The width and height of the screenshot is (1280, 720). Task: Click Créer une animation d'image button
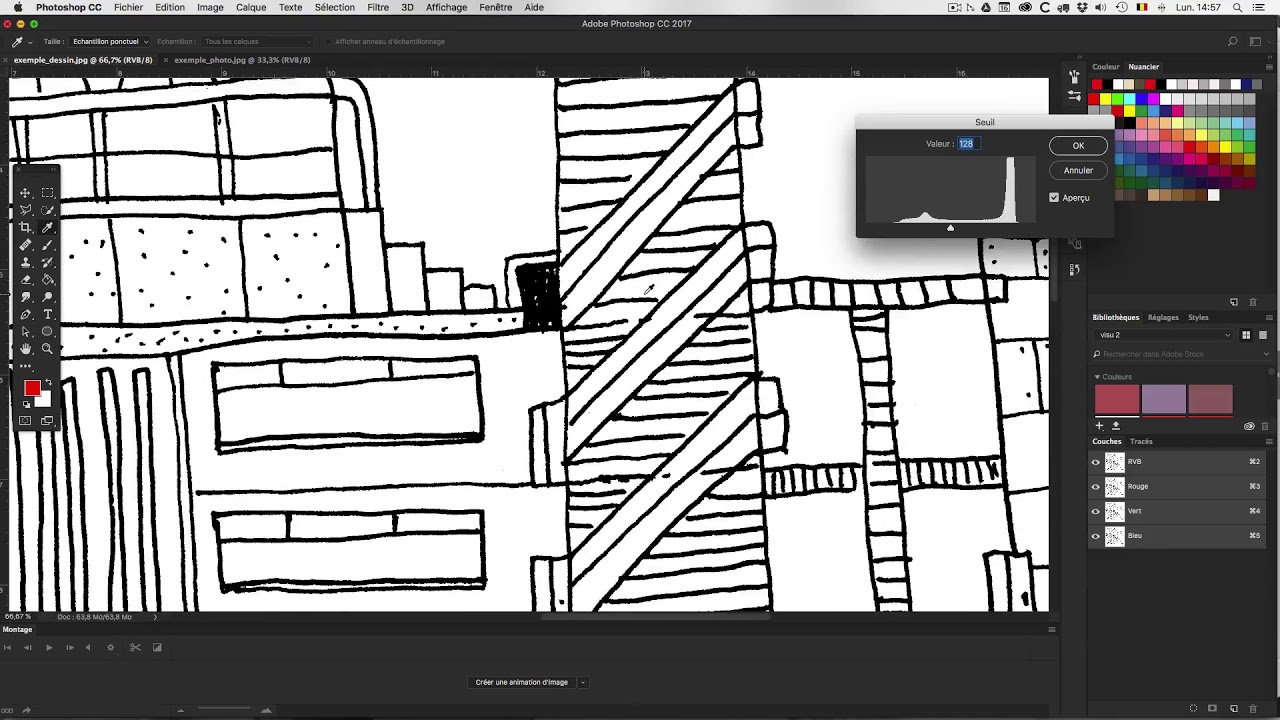522,682
